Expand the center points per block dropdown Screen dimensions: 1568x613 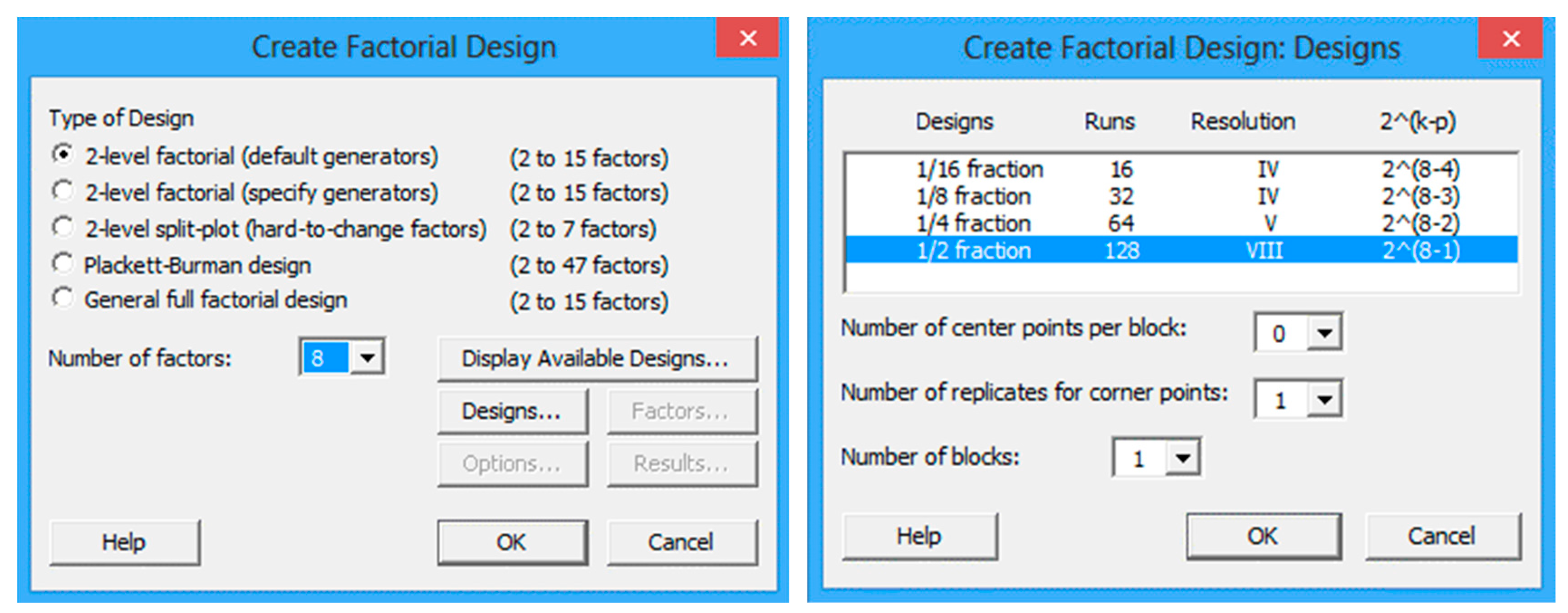(x=1324, y=332)
